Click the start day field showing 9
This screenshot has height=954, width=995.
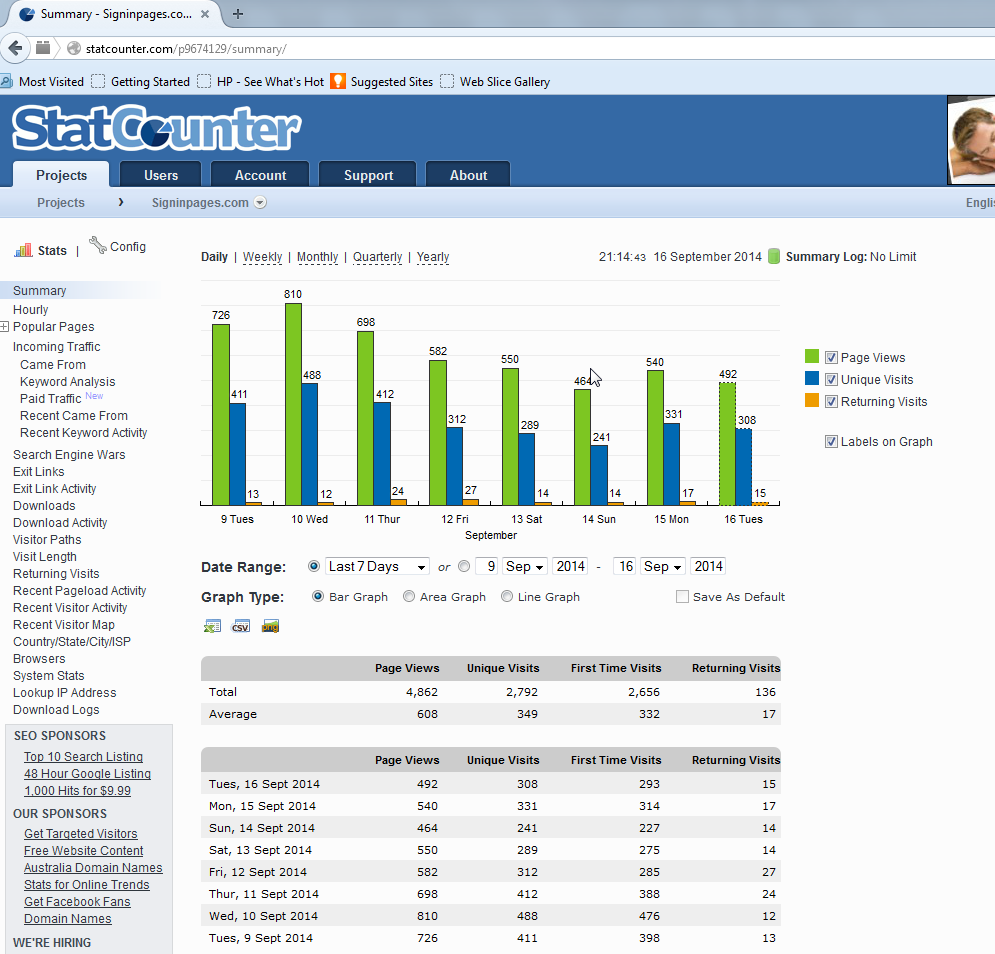click(487, 566)
